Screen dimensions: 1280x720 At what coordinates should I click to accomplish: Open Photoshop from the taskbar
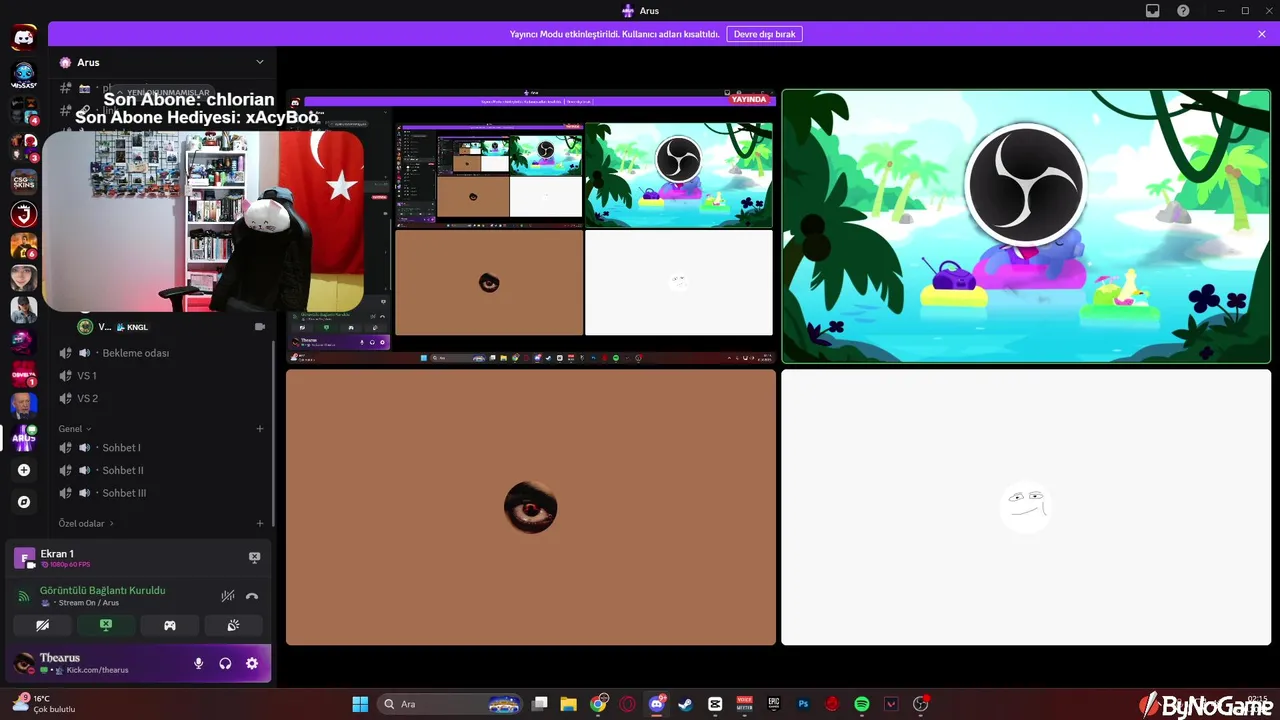pos(803,704)
